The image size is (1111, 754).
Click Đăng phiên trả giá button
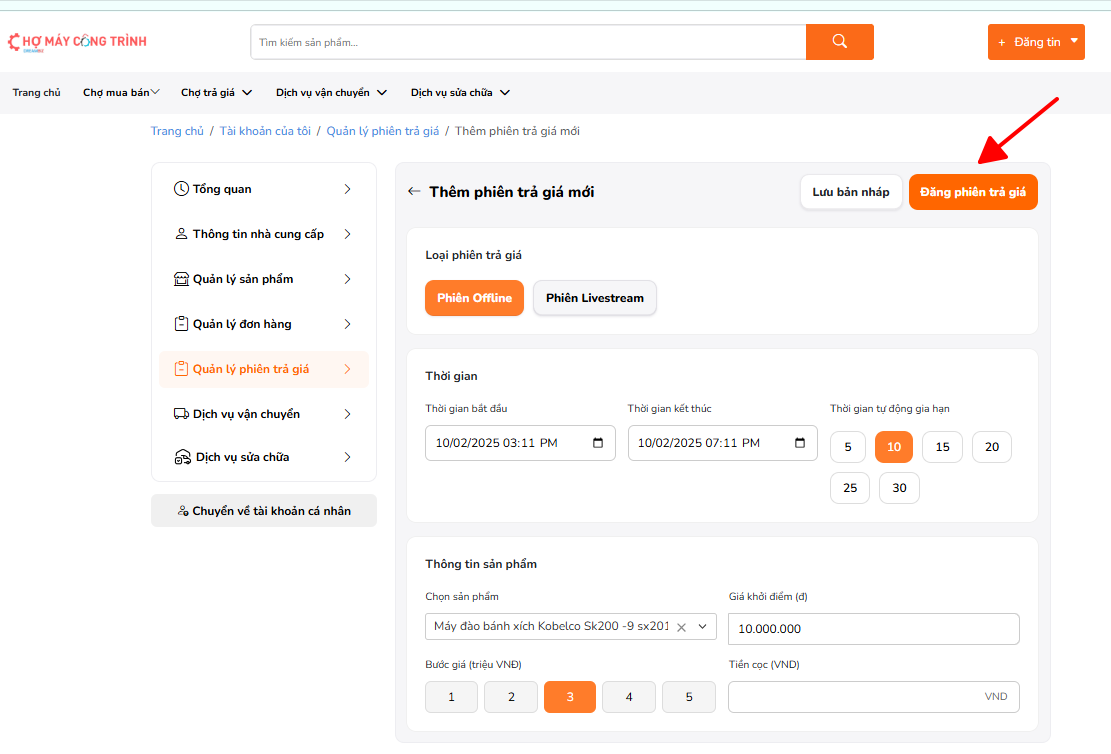point(973,192)
